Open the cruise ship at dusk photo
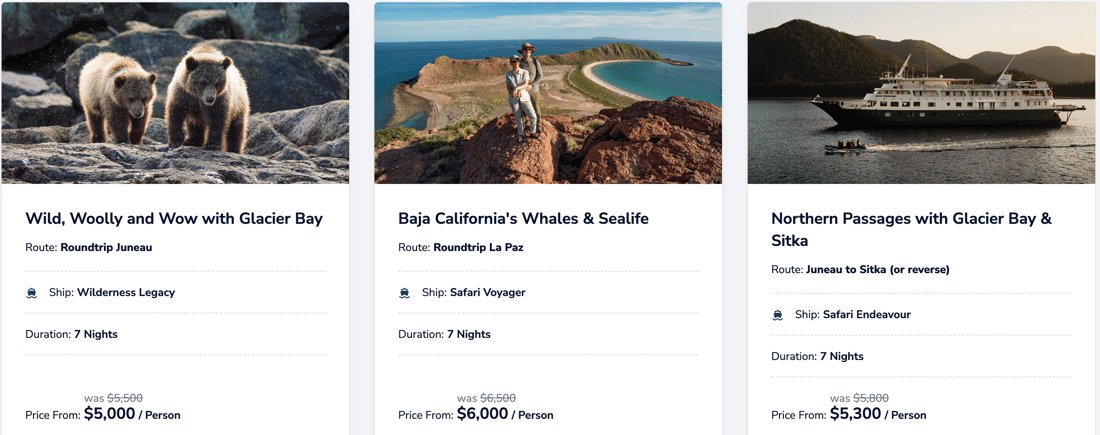Screen dimensions: 1100x435 point(921,93)
